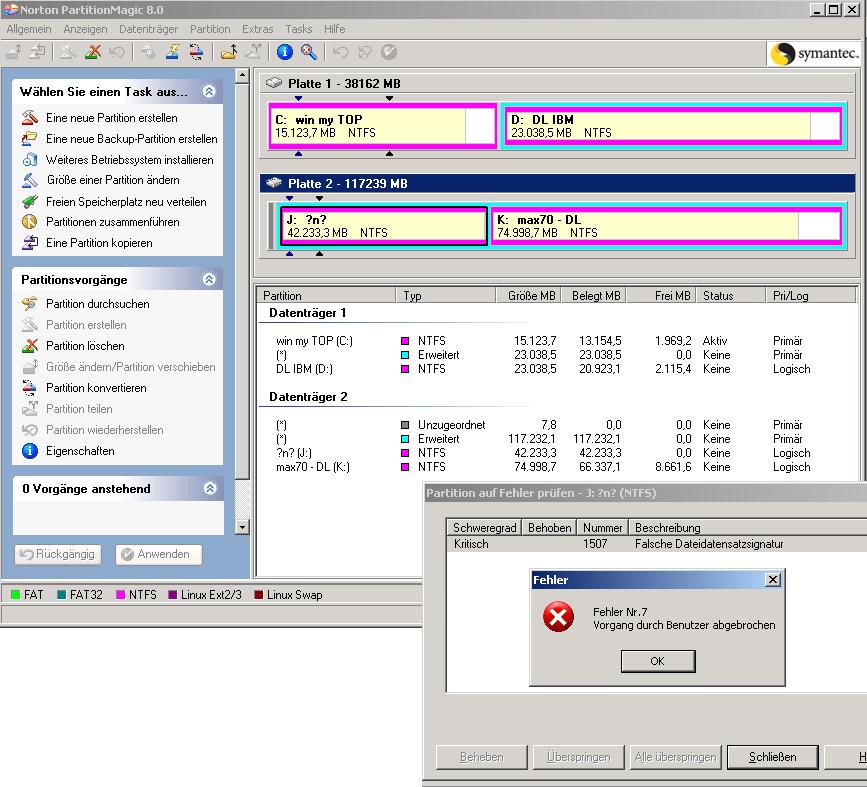Click the Beheben button
Image resolution: width=867 pixels, height=787 pixels.
point(482,757)
